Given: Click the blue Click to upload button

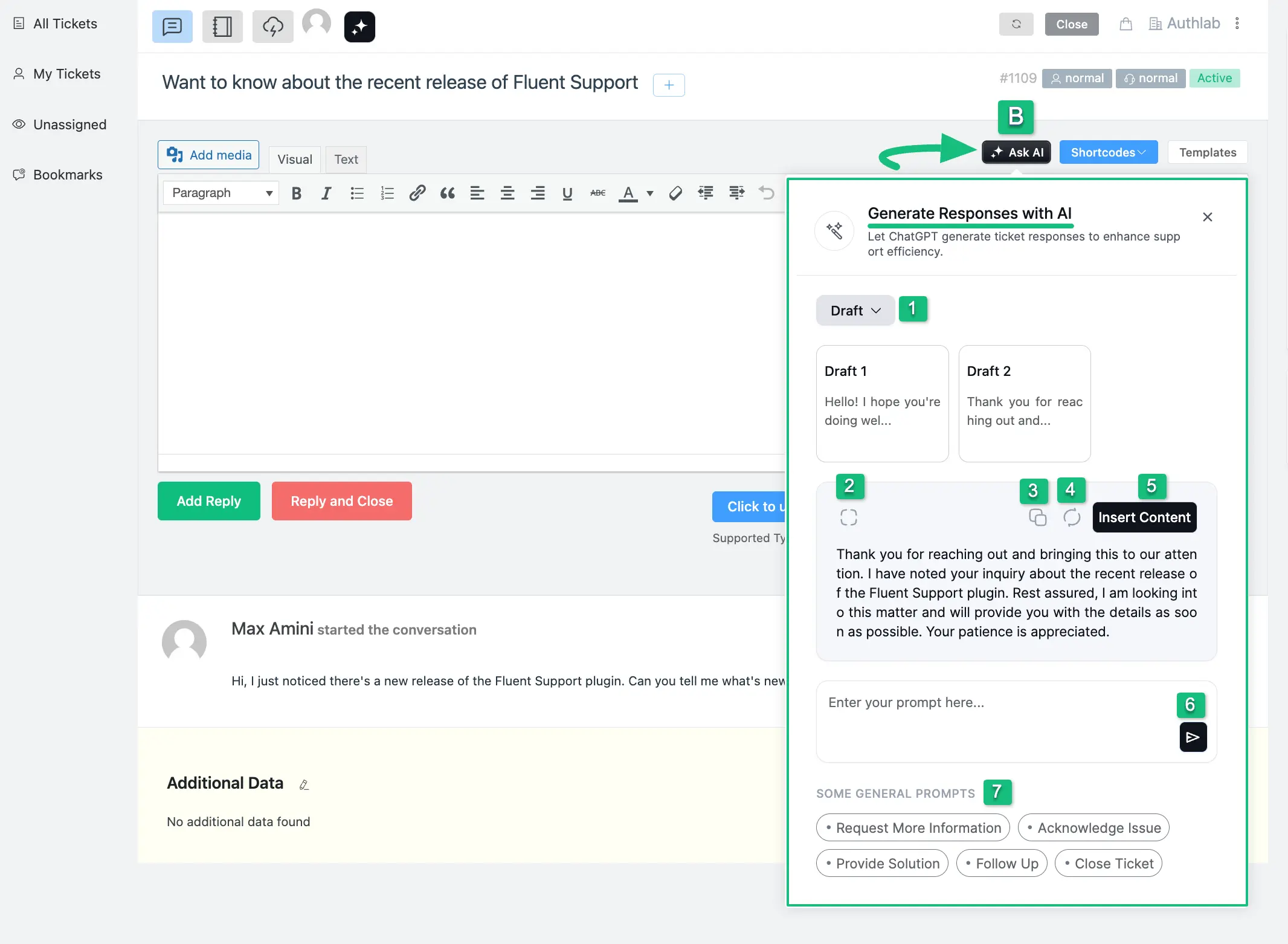Looking at the screenshot, I should click(749, 506).
